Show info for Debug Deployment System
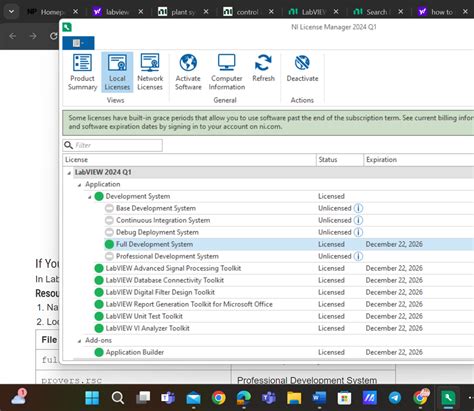Screen dimensions: 474x411 point(358,232)
